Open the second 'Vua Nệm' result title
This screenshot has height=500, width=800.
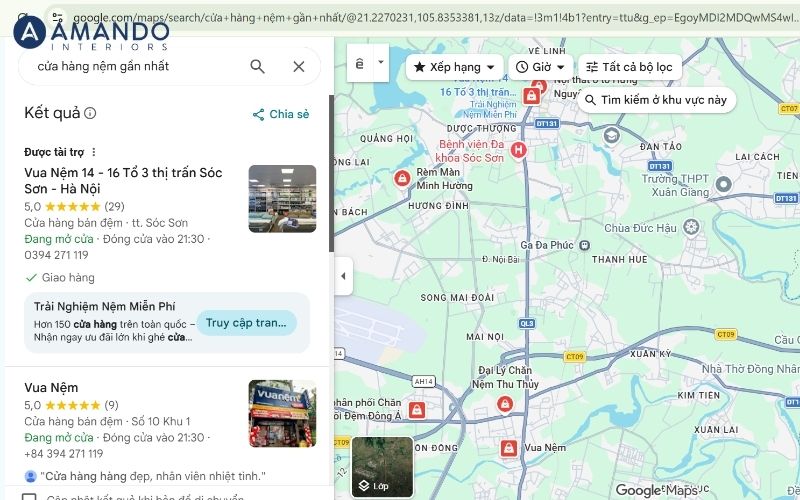pyautogui.click(x=51, y=387)
